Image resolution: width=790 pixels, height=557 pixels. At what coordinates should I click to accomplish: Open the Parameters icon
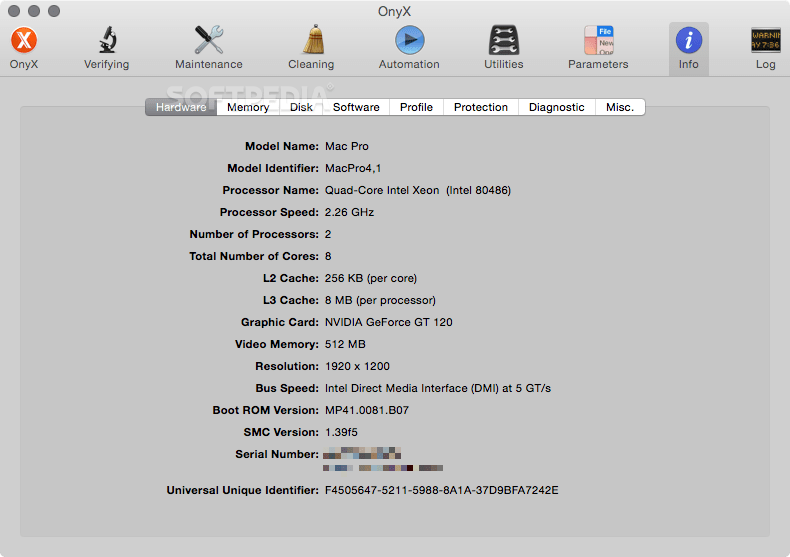598,40
